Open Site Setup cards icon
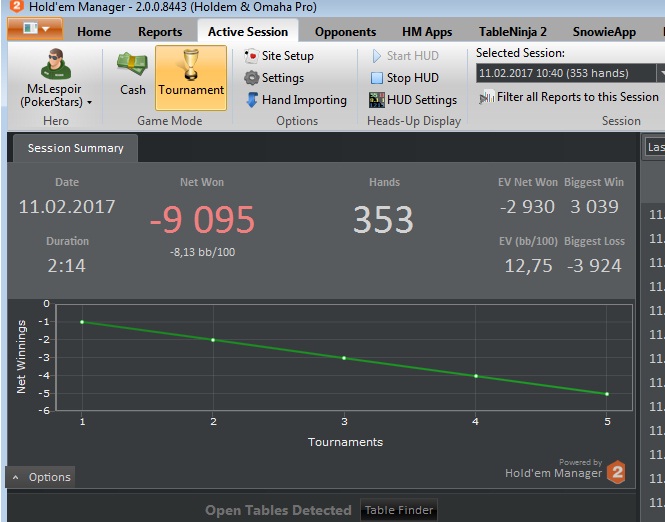The image size is (665, 522). pyautogui.click(x=251, y=56)
